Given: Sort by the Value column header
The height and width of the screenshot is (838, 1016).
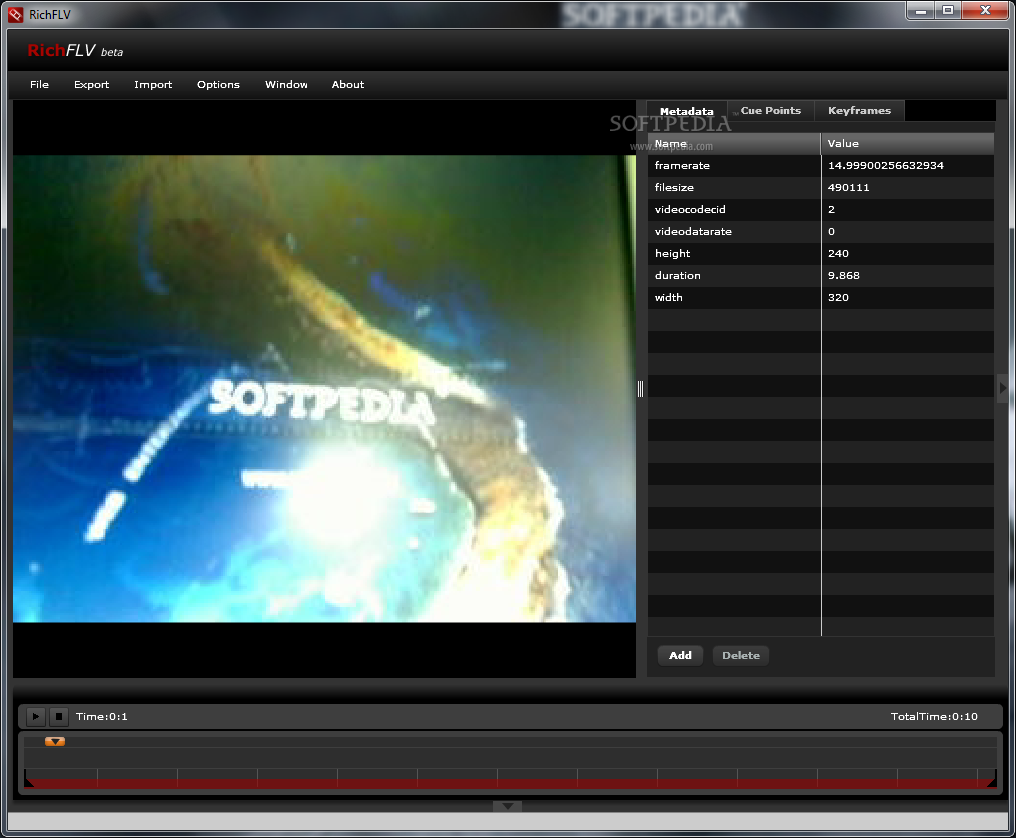Looking at the screenshot, I should [908, 143].
